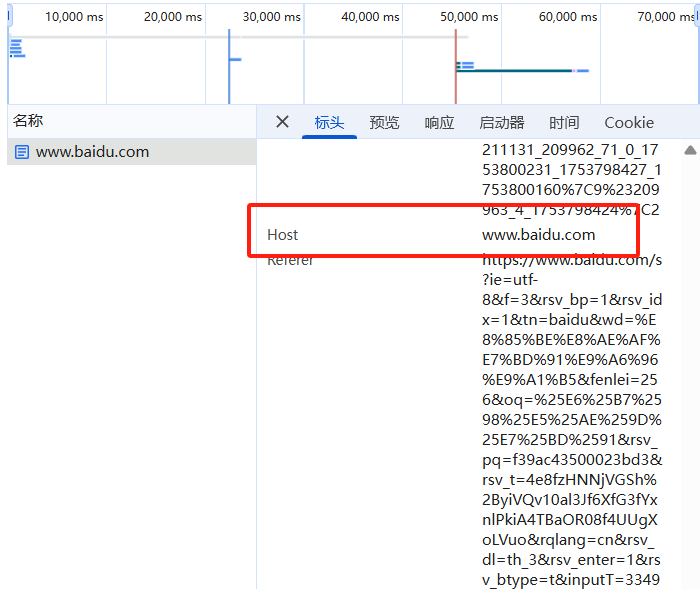Click the 60,000 ms timeline label
700x589 pixels.
coord(568,17)
